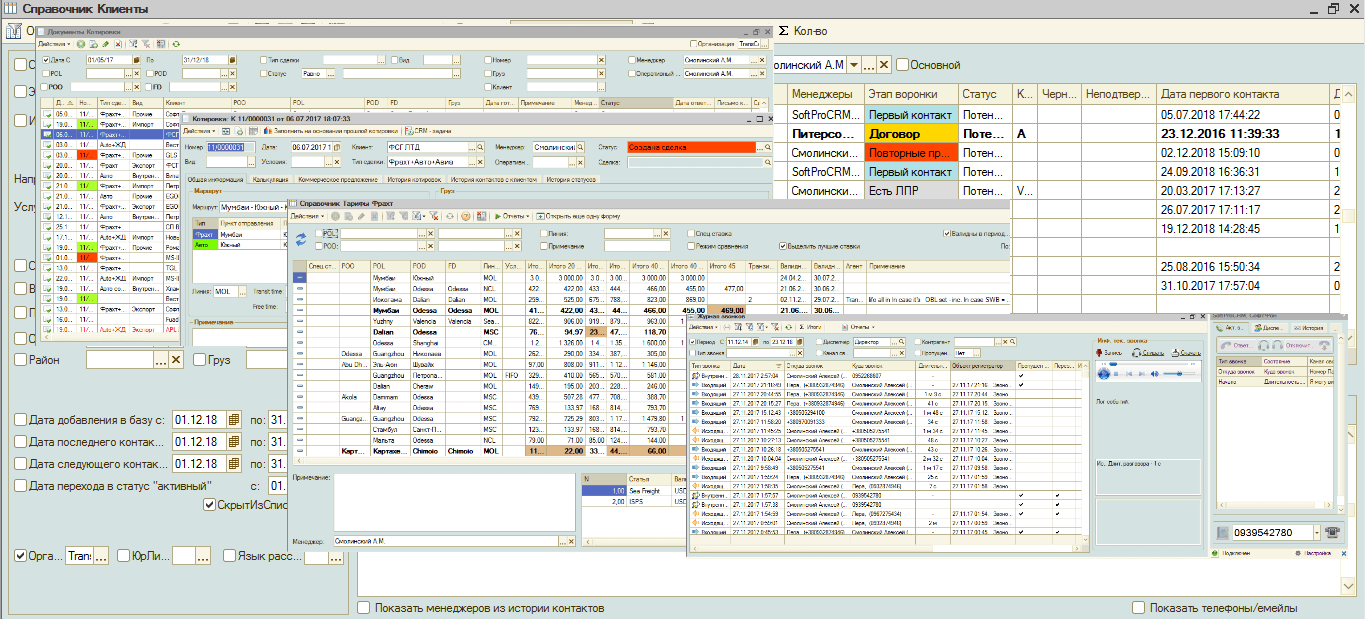1366x620 pixels.
Task: Click inside the phone number input field 0939542780
Action: pos(1272,531)
